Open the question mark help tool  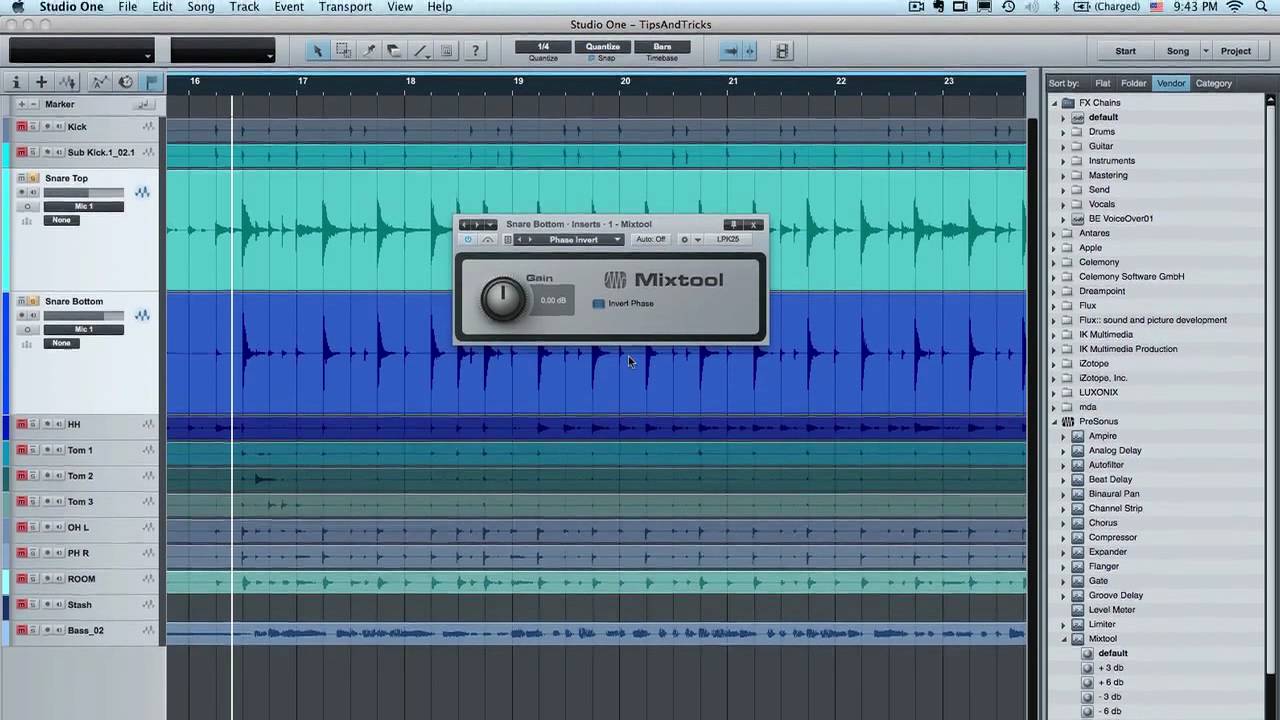coord(474,51)
